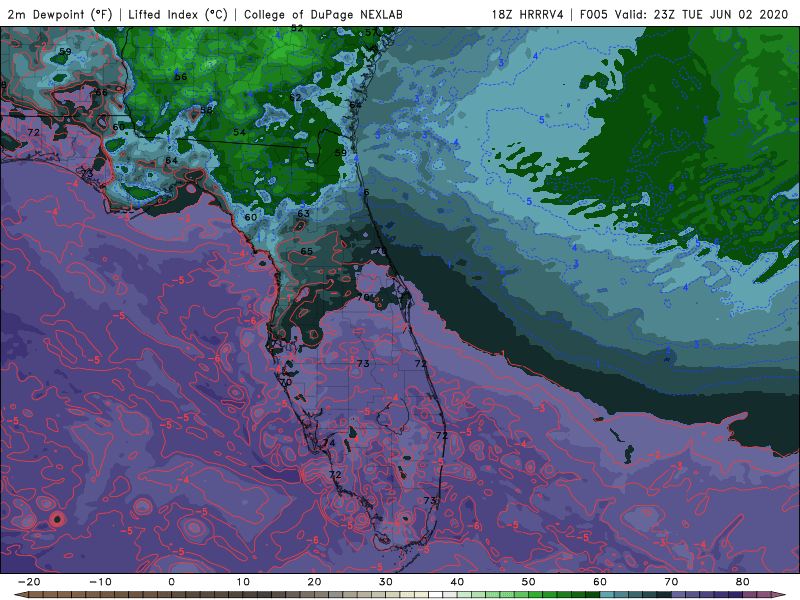Click the "2m Dewpoint (°F)" title text

tap(60, 15)
